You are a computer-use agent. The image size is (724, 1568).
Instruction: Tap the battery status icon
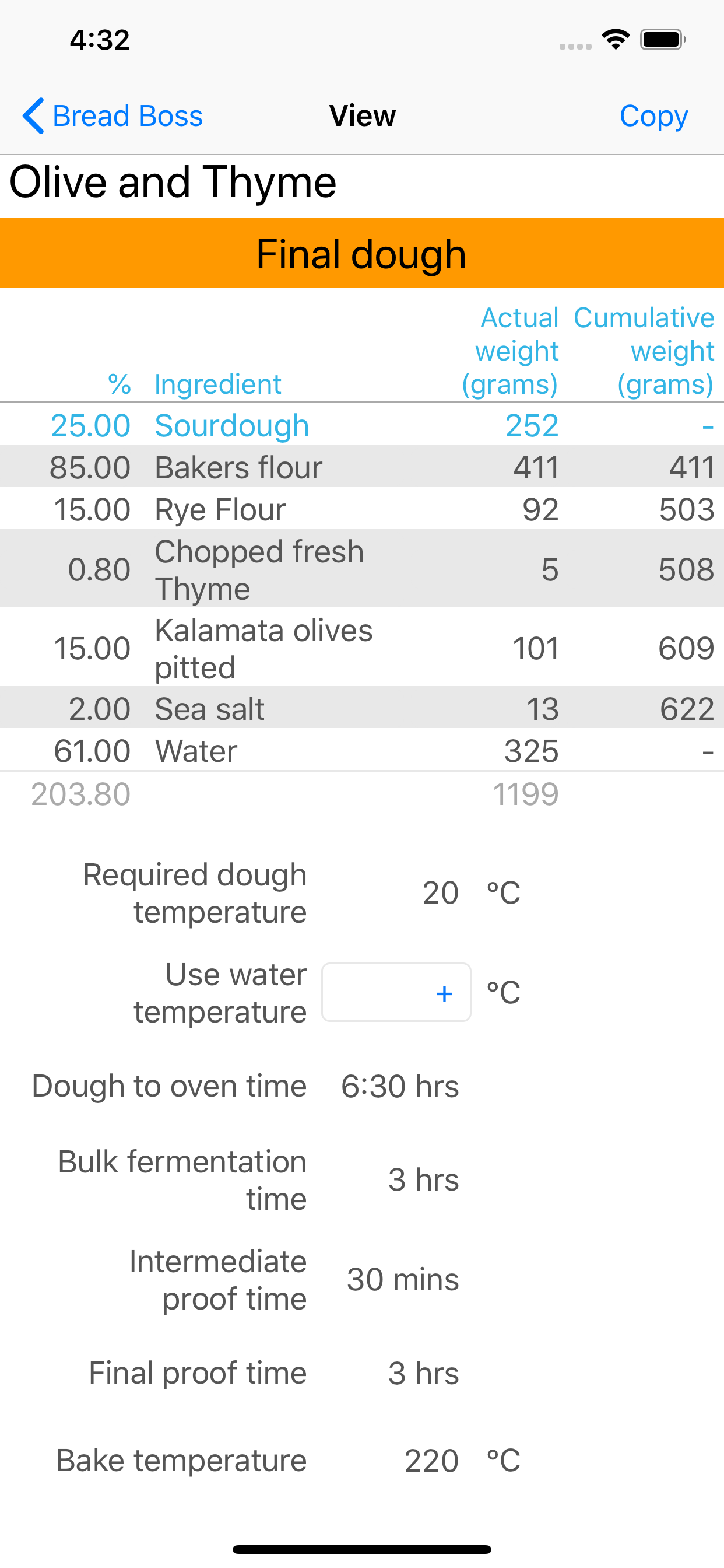pos(663,40)
